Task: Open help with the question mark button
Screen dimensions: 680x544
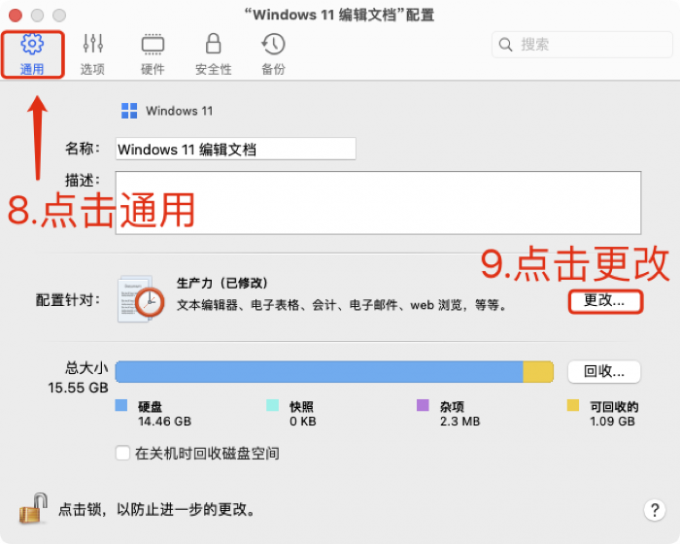Action: [x=655, y=510]
